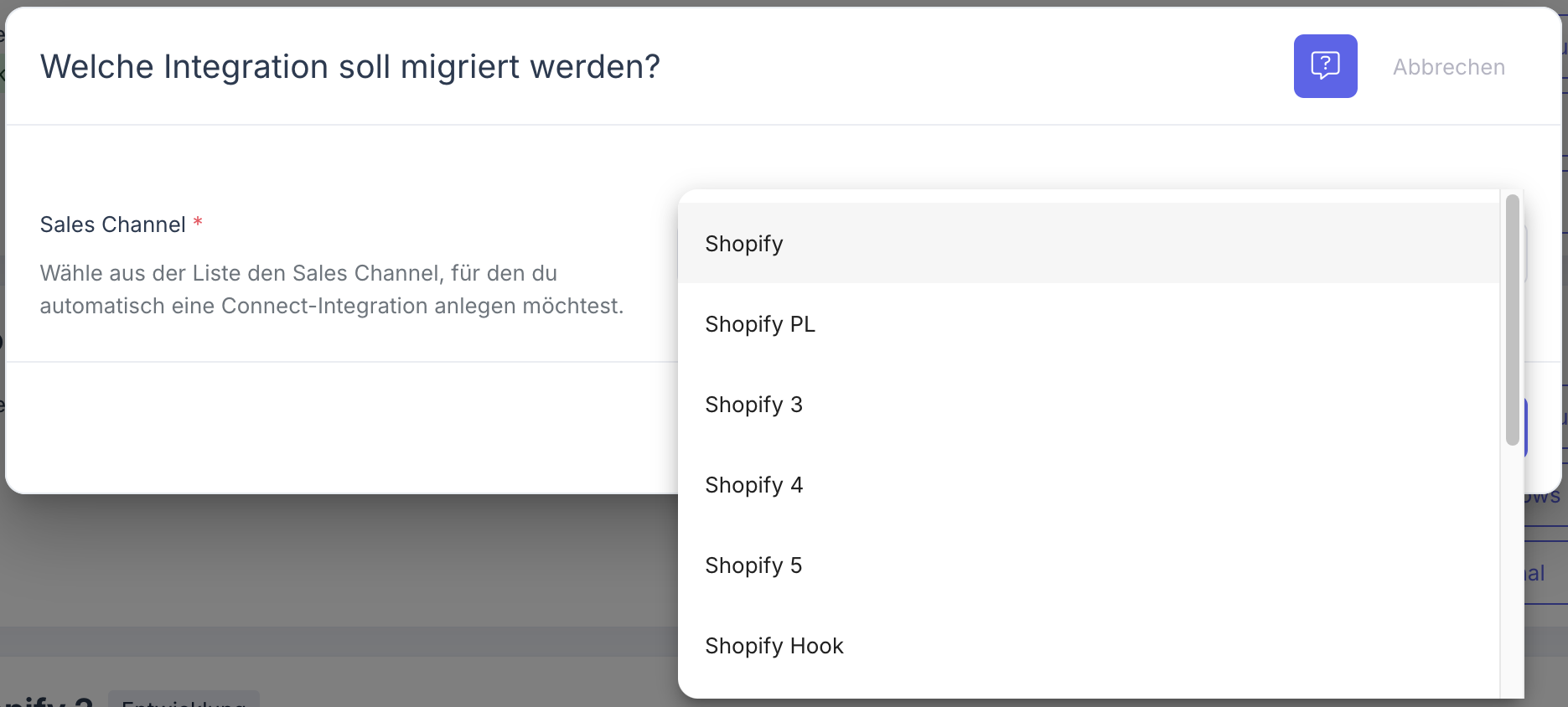Viewport: 1568px width, 707px height.
Task: Select "Shopify 4" in the dropdown list
Action: (x=753, y=485)
